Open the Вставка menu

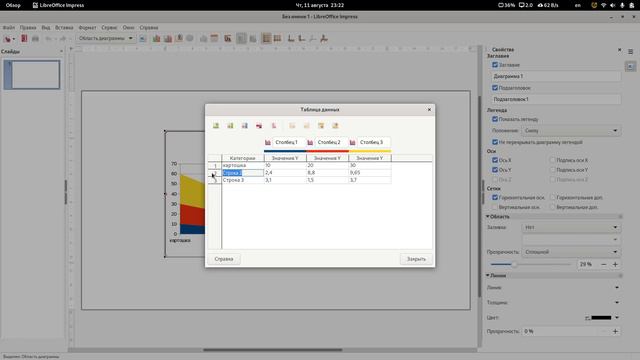(x=64, y=27)
